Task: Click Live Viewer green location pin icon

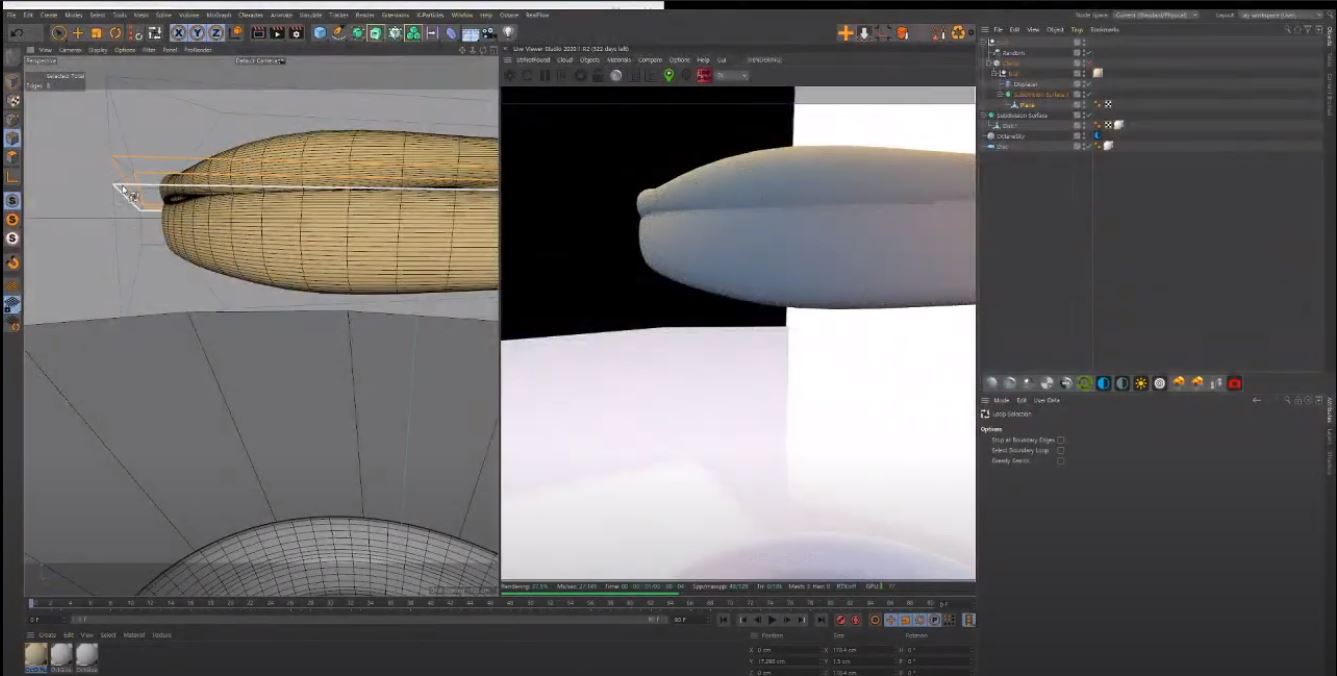Action: [x=669, y=75]
